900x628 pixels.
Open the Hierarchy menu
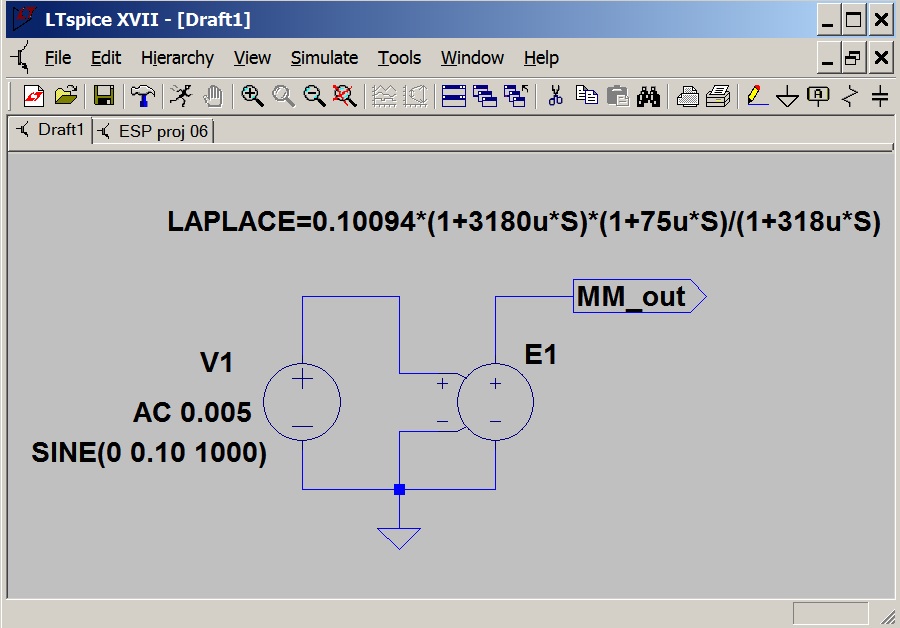tap(177, 58)
